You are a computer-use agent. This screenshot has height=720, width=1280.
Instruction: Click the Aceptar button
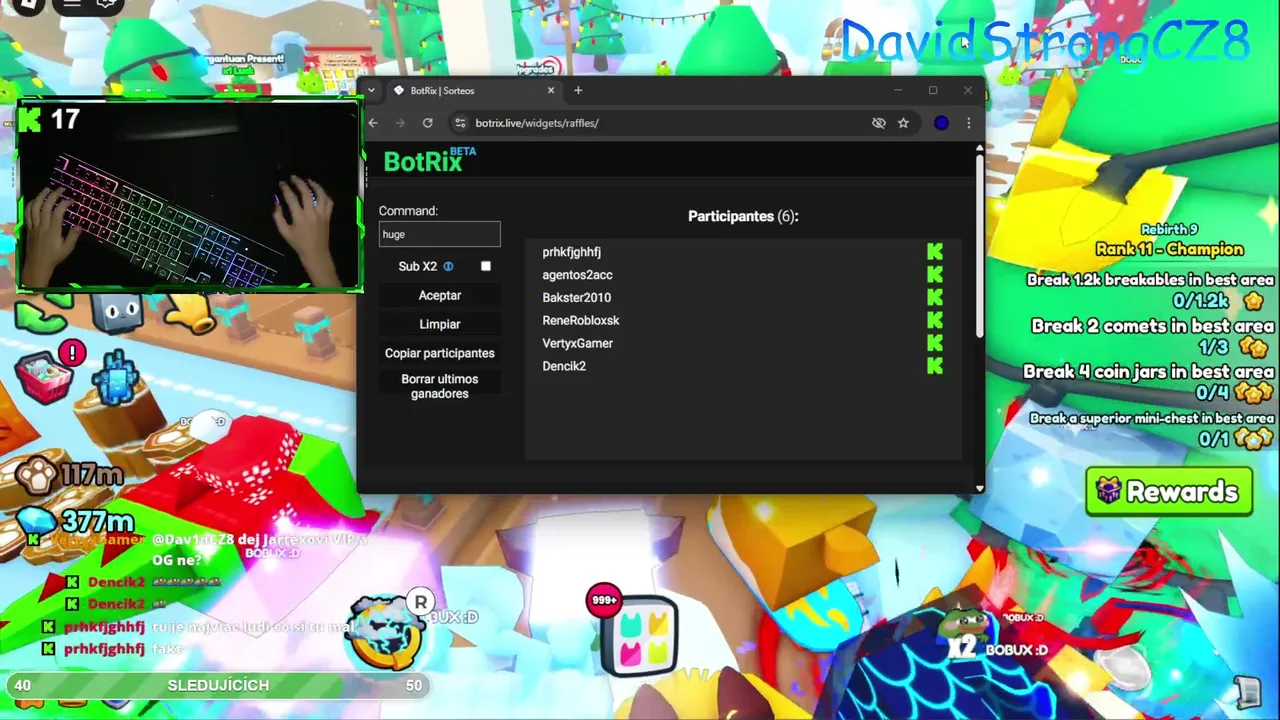(x=440, y=295)
